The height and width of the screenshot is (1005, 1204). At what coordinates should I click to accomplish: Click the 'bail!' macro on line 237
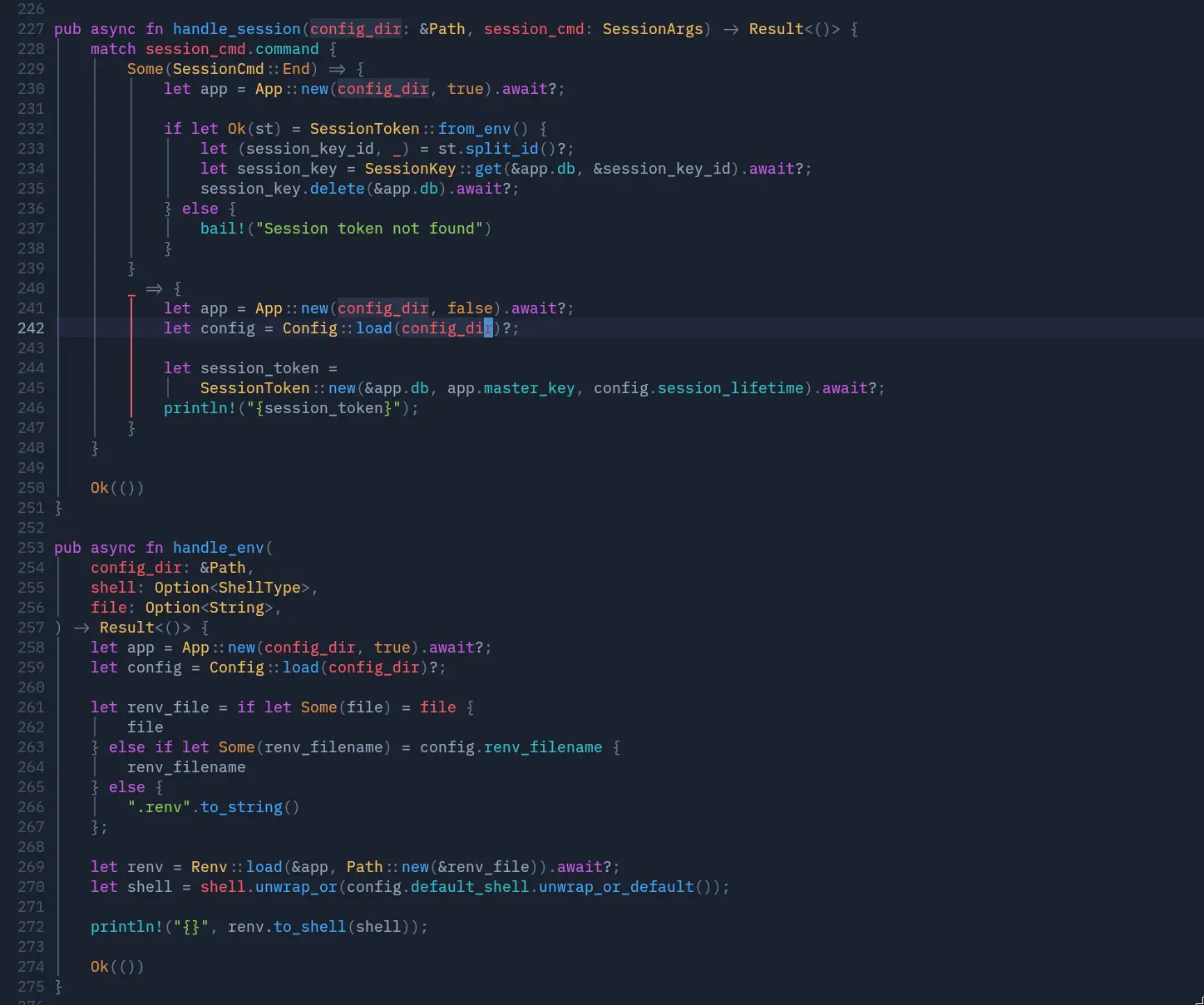[x=223, y=229]
